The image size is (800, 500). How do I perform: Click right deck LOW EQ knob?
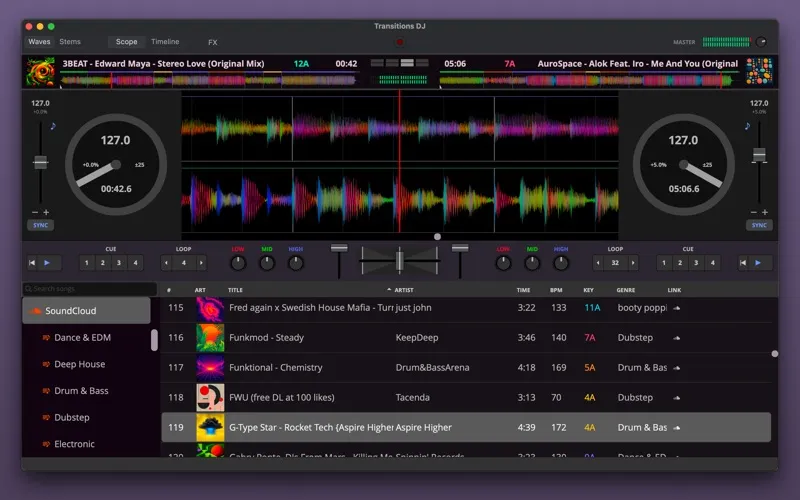click(x=503, y=263)
